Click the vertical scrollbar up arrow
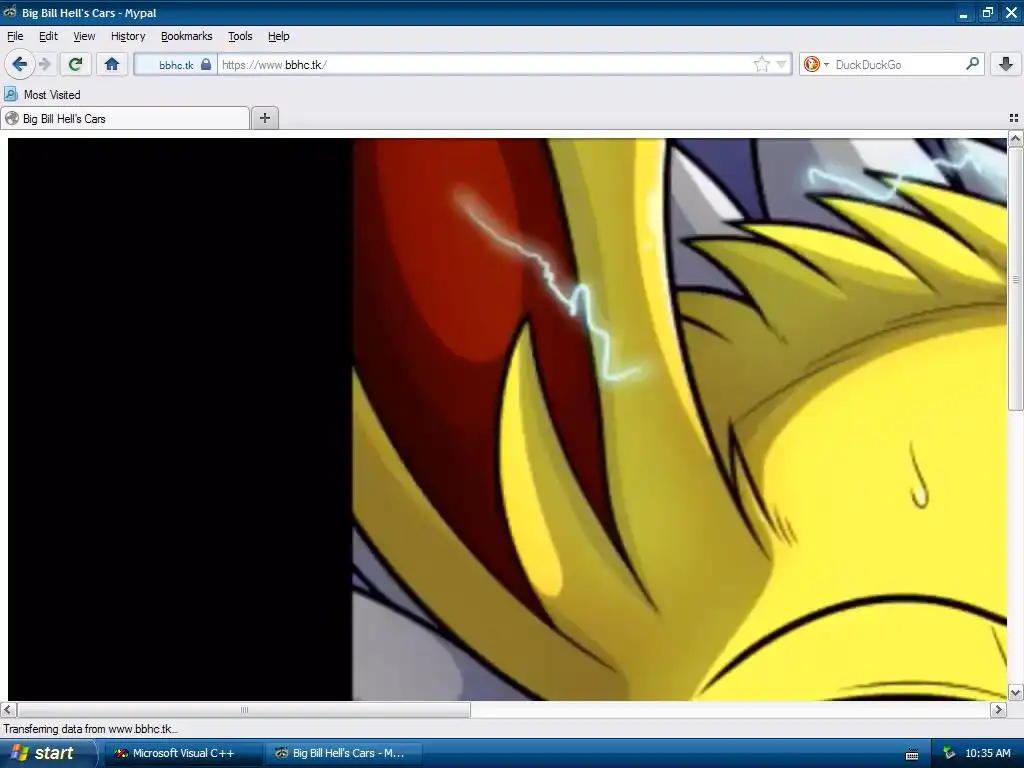1024x768 pixels. click(x=1015, y=138)
